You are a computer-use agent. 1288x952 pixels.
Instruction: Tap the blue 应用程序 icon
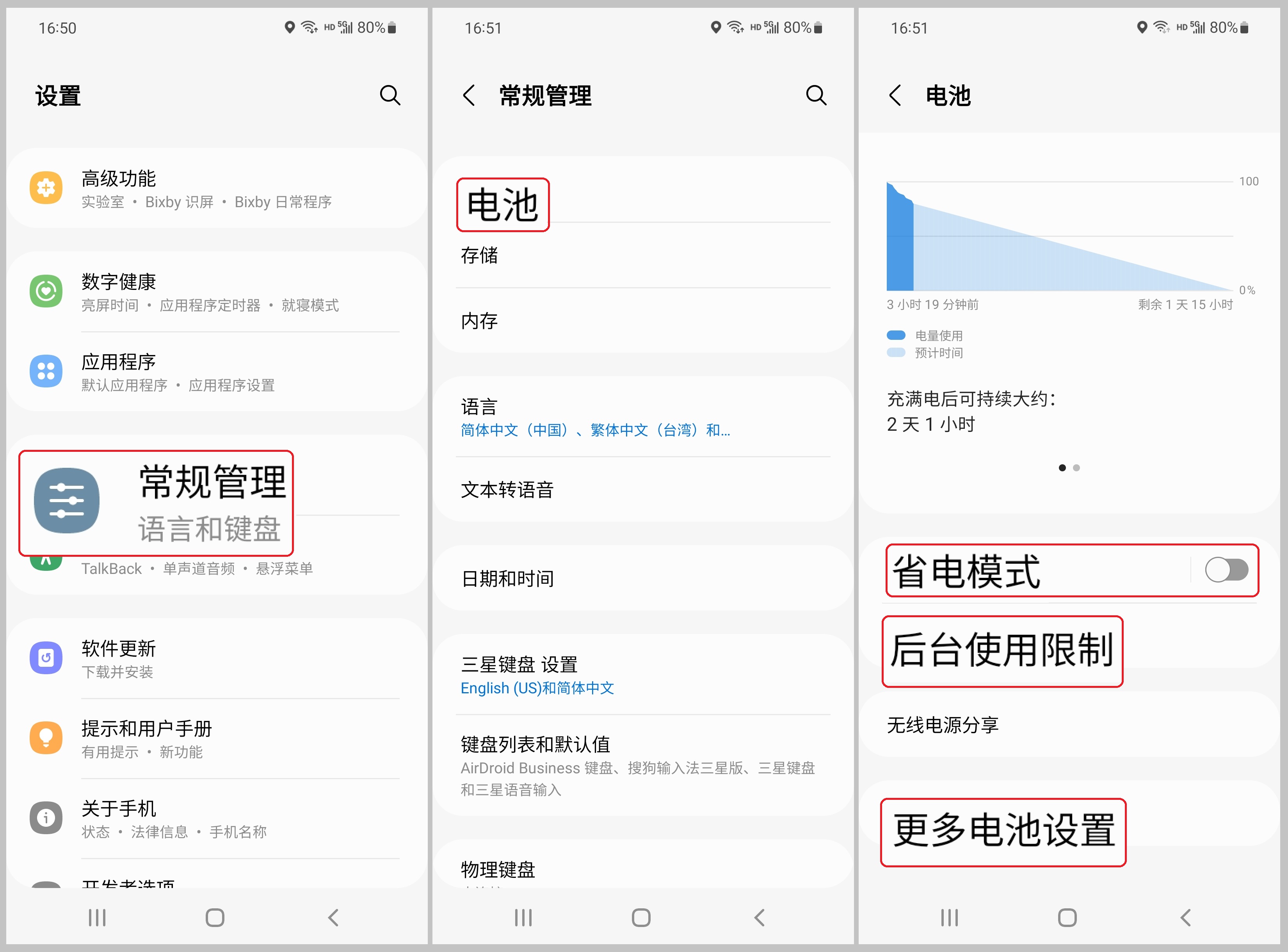46,371
